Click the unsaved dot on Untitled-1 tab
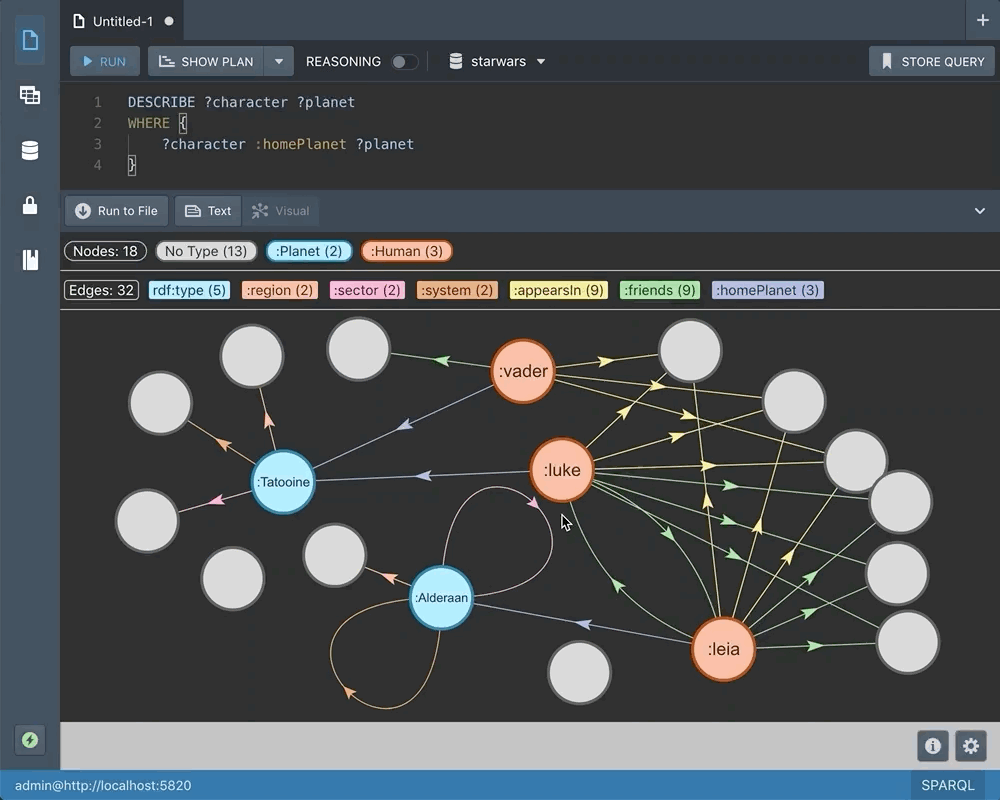This screenshot has height=800, width=1000. point(169,21)
